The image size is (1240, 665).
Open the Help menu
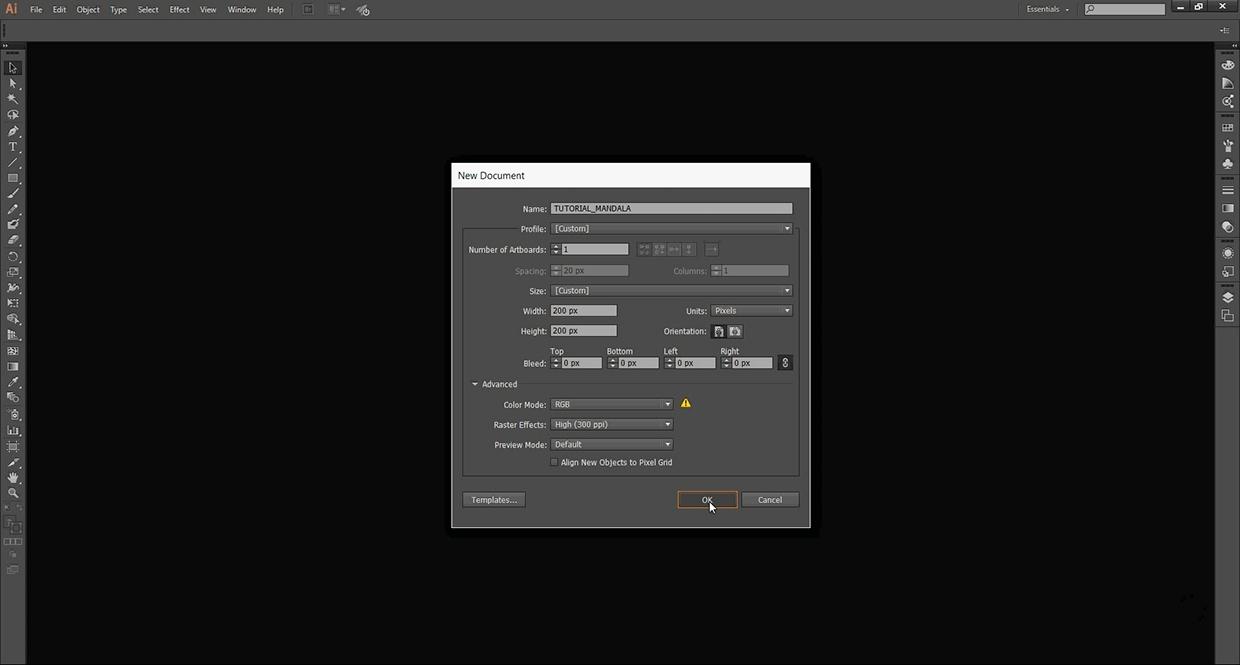pos(275,9)
